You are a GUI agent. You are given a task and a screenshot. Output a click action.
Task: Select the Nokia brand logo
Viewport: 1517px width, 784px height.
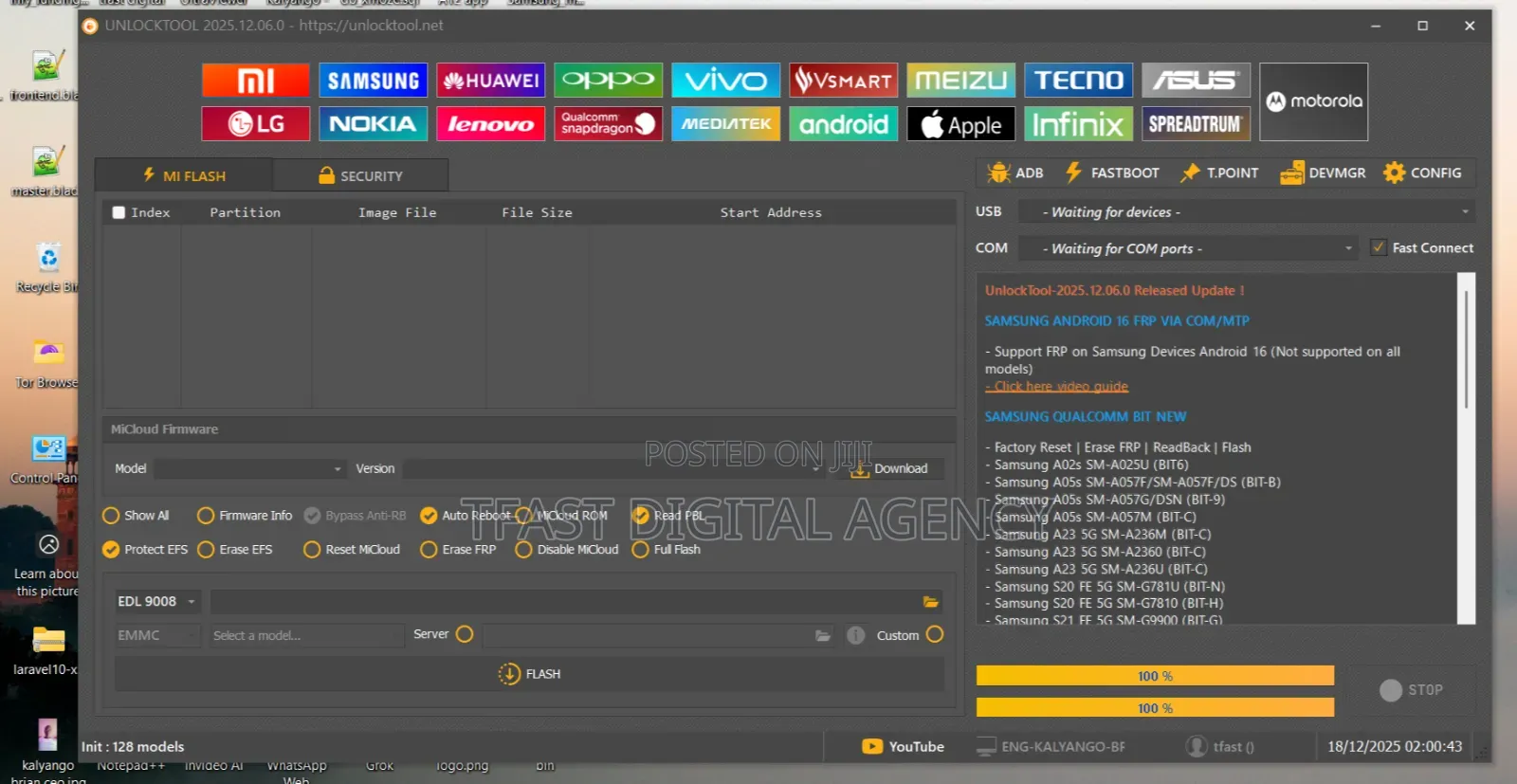tap(374, 123)
